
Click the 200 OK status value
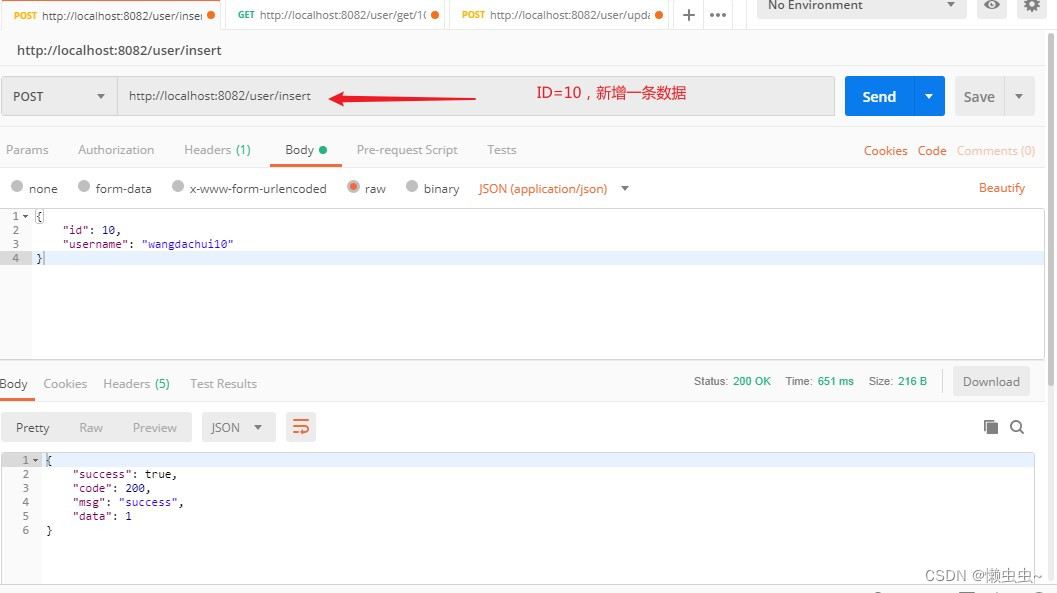click(x=752, y=381)
